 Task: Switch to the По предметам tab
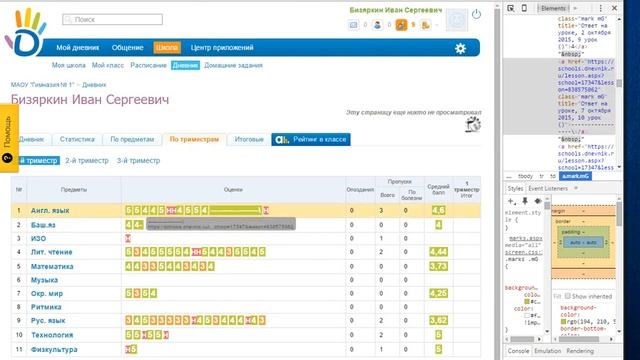(132, 139)
